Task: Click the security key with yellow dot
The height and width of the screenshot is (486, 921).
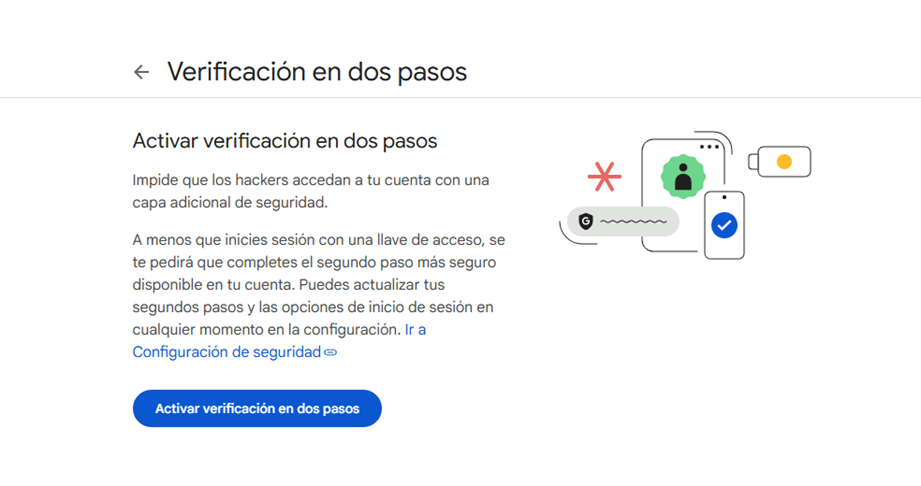Action: pos(779,162)
